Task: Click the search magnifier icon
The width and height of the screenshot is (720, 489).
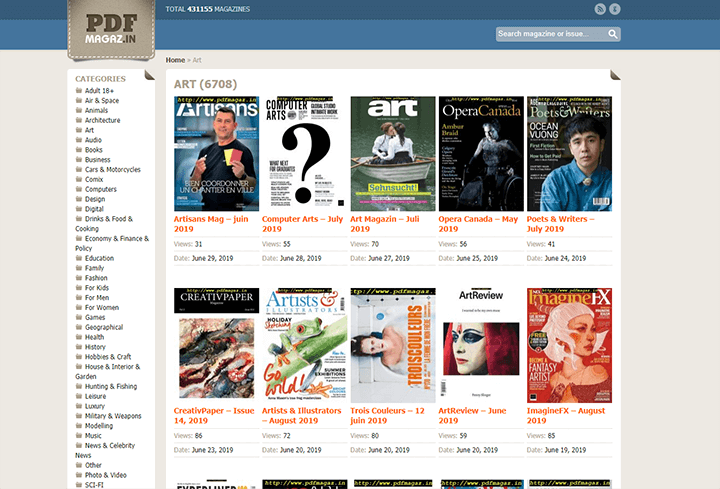Action: [613, 34]
